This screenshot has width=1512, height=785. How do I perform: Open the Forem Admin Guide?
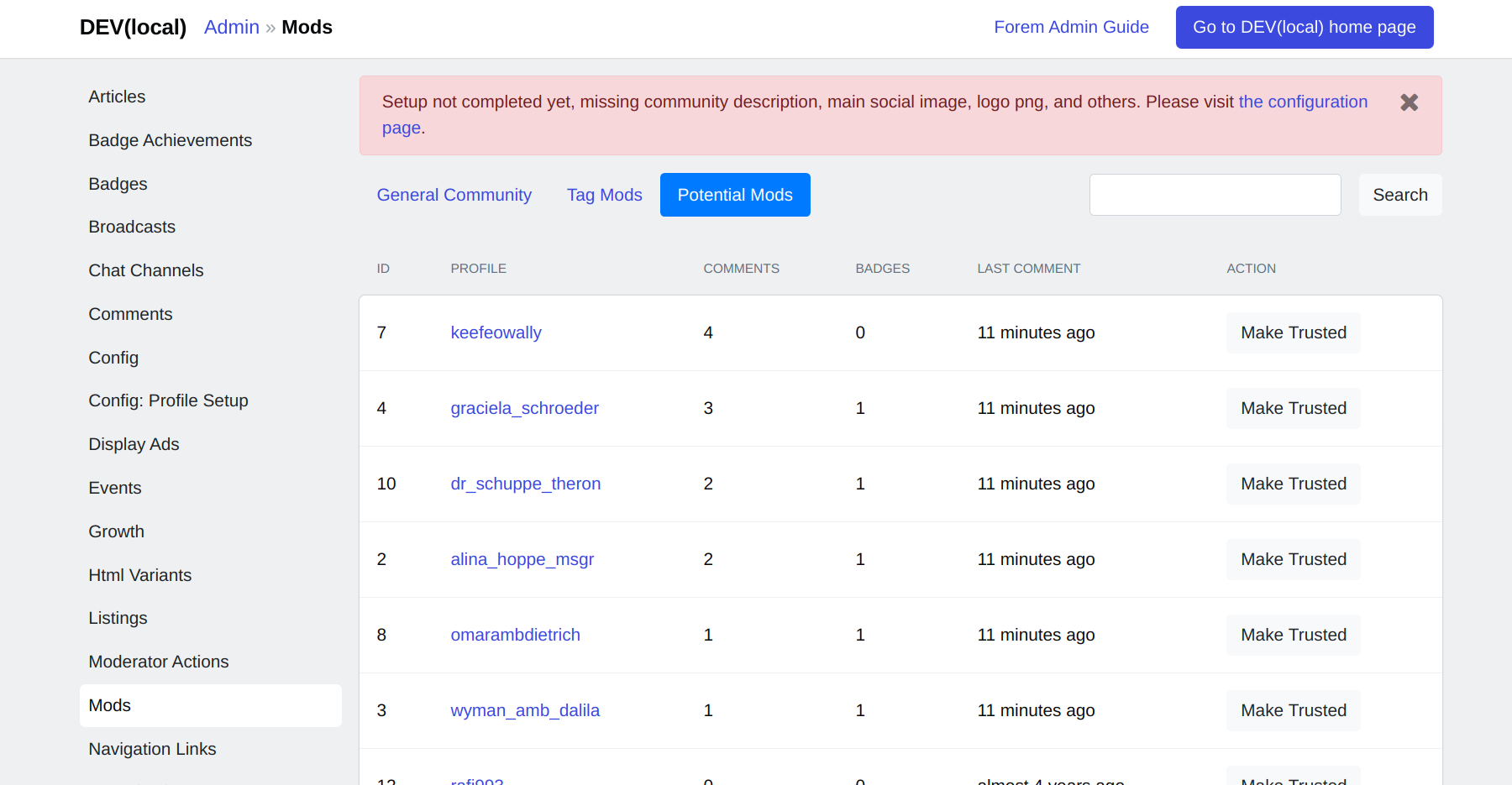(1071, 26)
